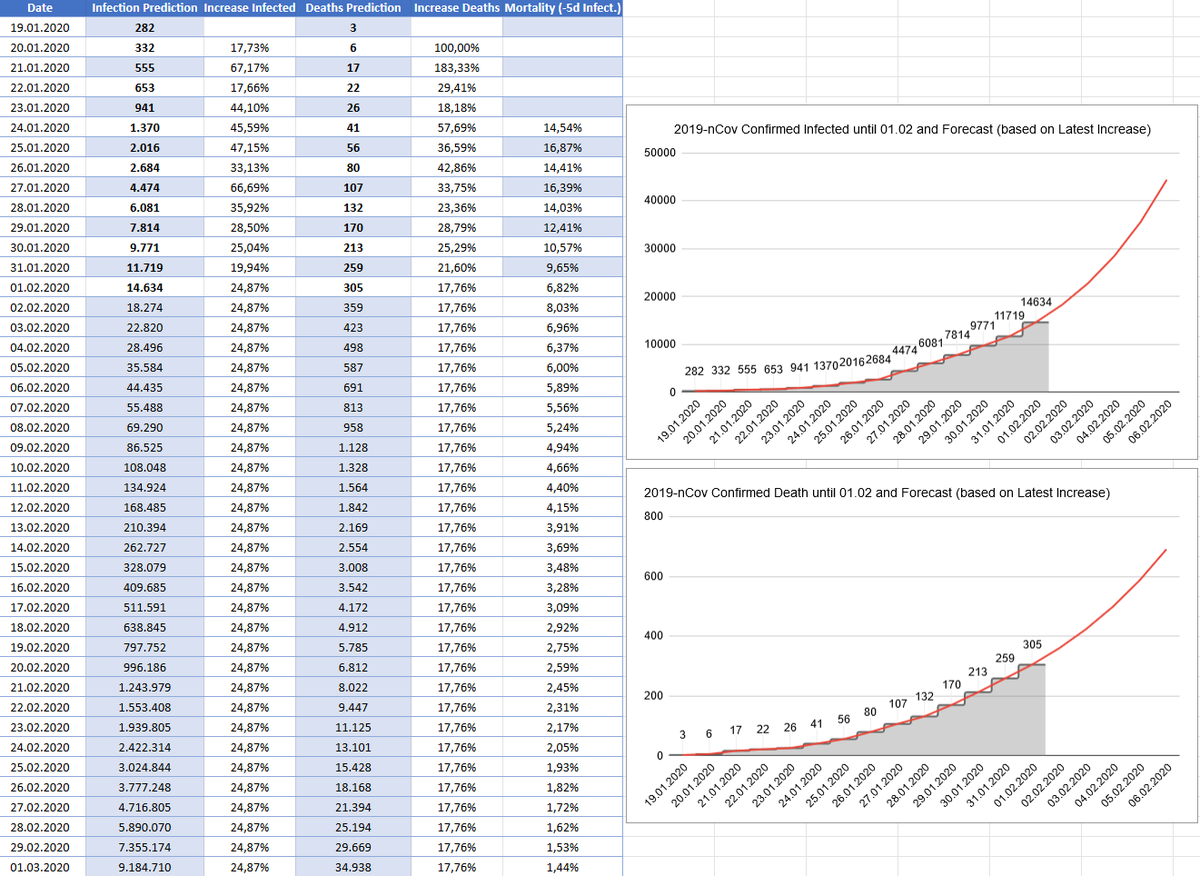Select infection prediction cell 18.274
Image resolution: width=1200 pixels, height=876 pixels.
pos(144,308)
